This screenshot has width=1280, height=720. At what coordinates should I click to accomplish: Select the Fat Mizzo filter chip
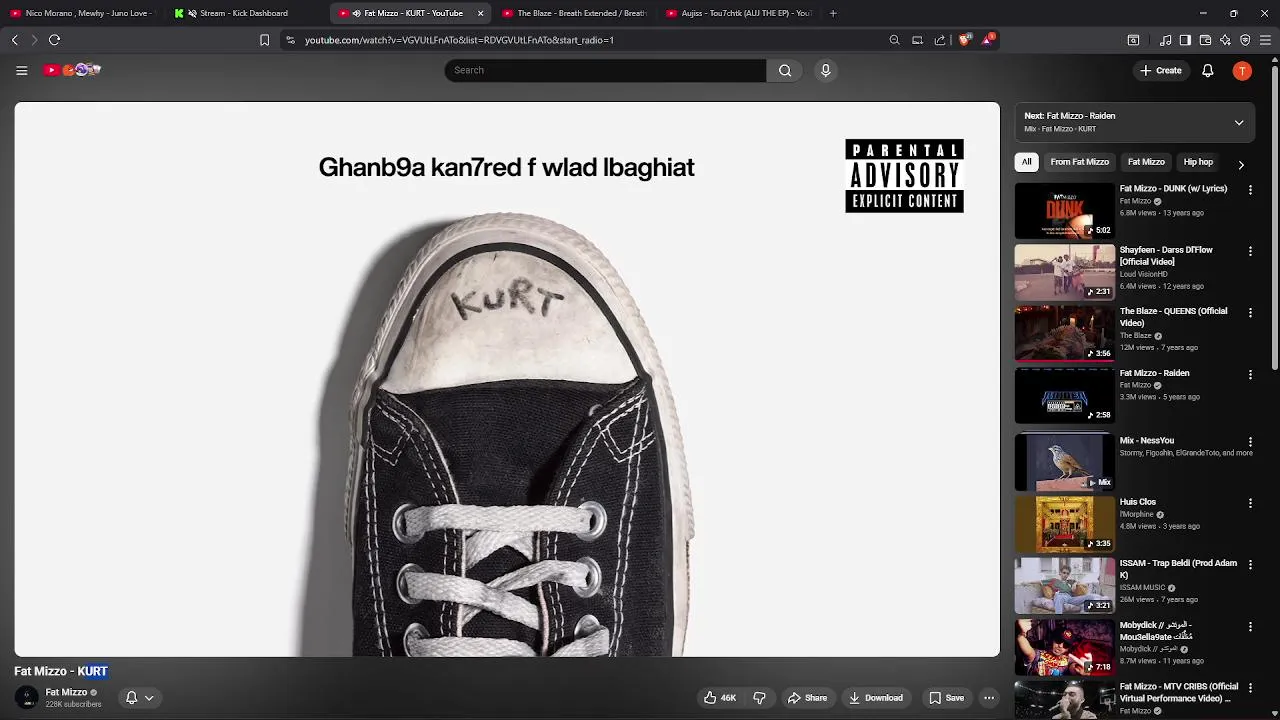click(x=1146, y=162)
